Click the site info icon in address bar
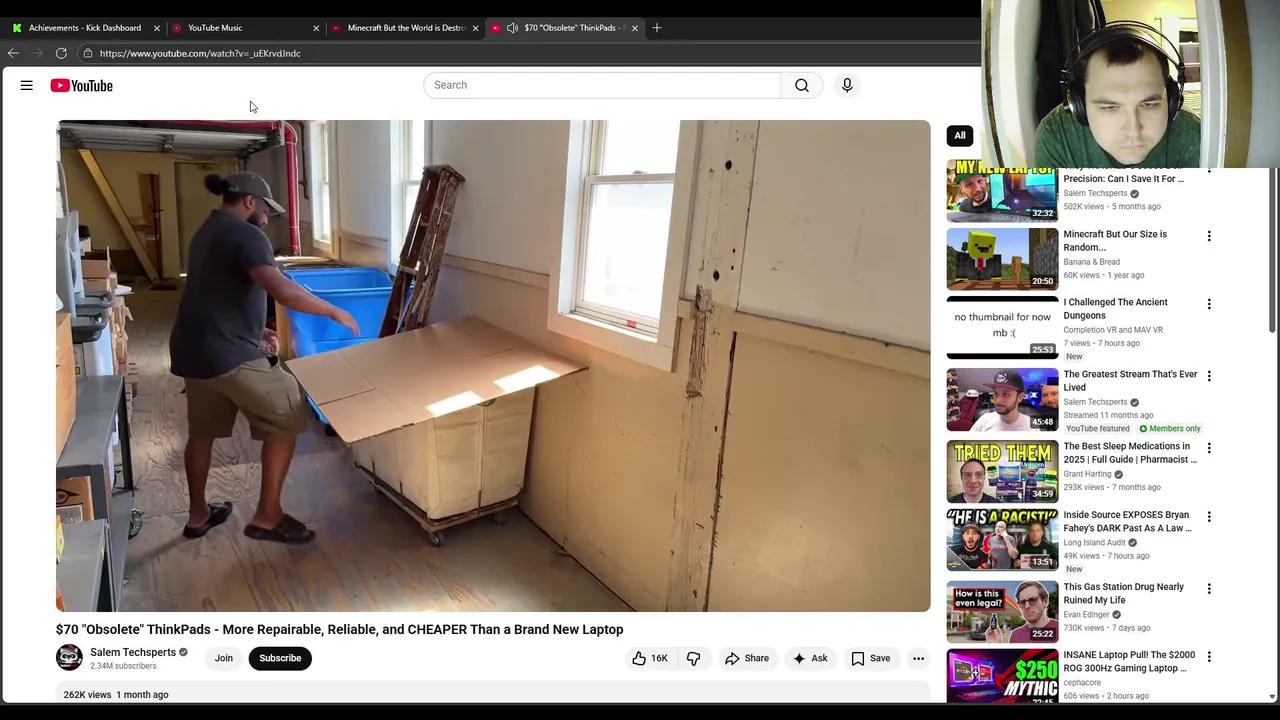Viewport: 1280px width, 720px height. [88, 53]
